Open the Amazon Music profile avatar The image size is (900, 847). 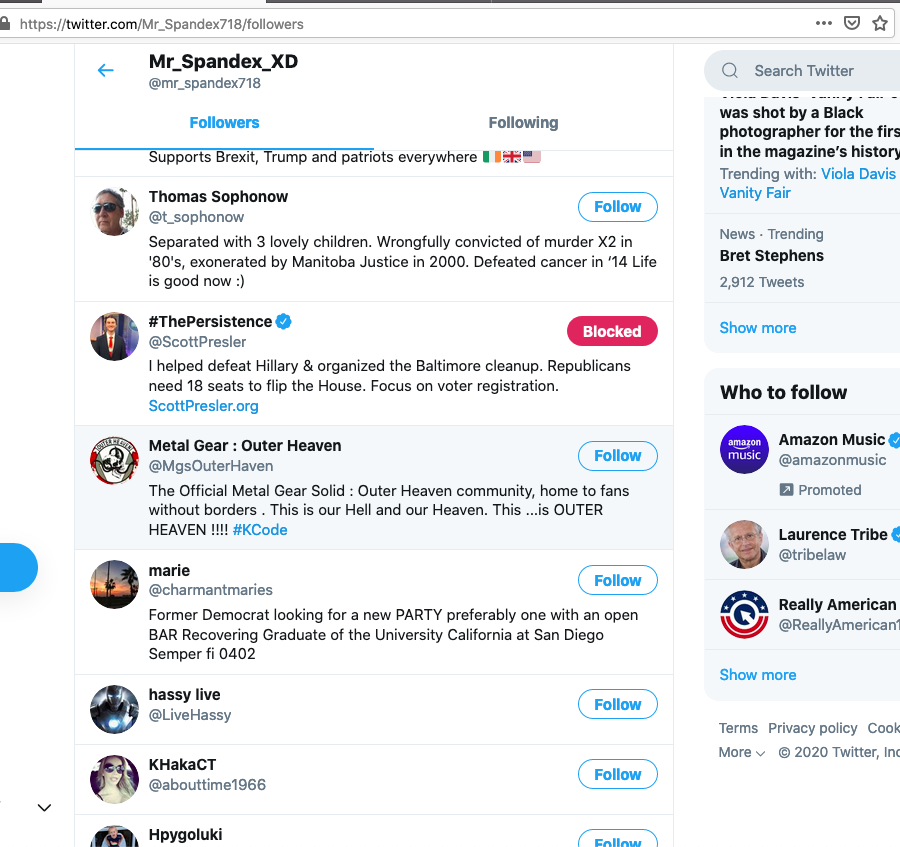744,449
